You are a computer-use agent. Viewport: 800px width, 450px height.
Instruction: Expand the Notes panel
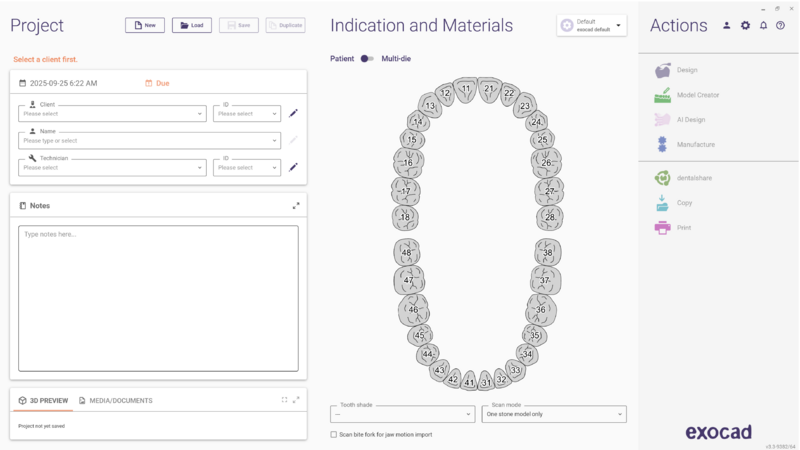[296, 206]
